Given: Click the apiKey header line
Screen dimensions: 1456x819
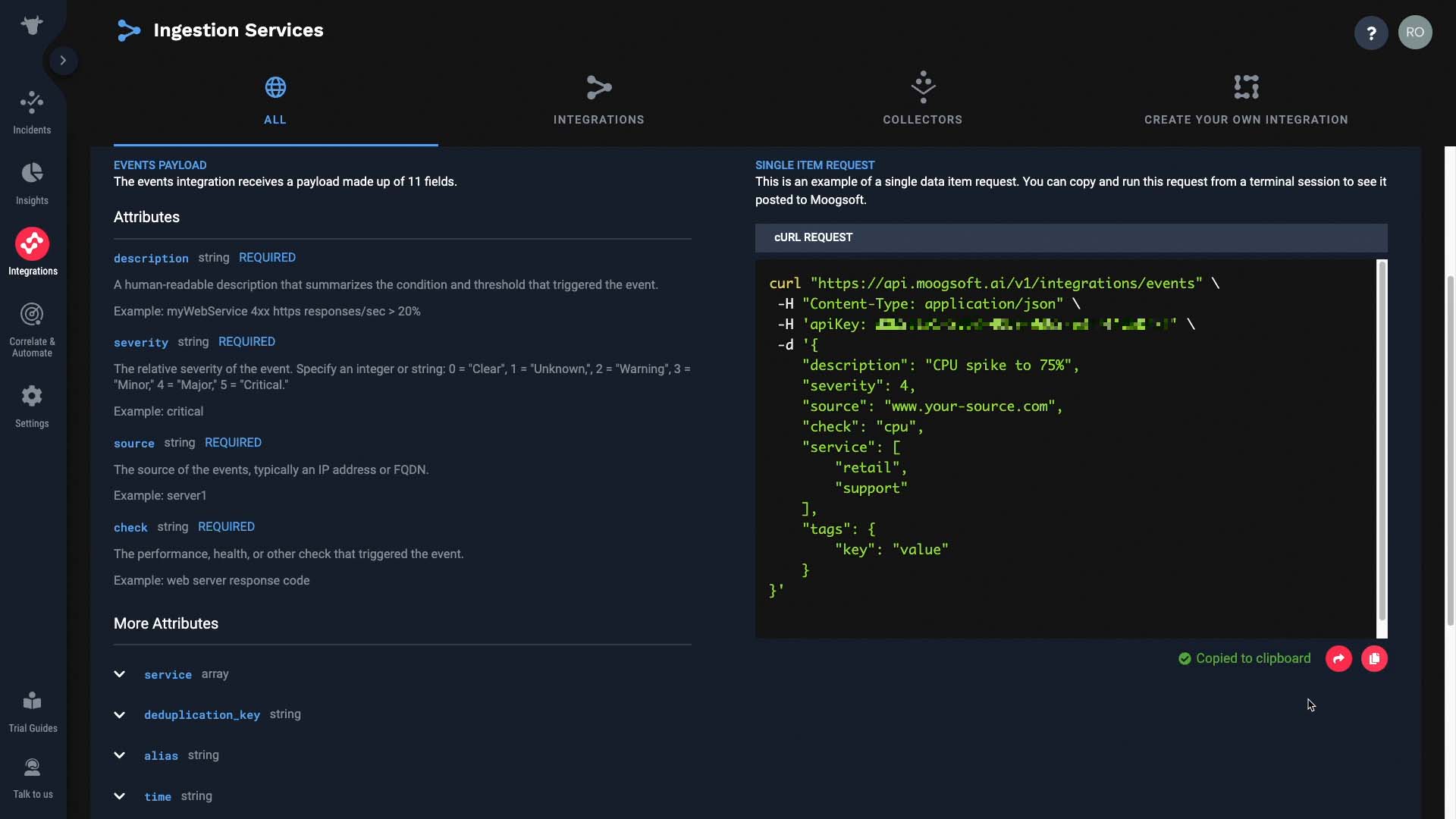Looking at the screenshot, I should (x=986, y=325).
